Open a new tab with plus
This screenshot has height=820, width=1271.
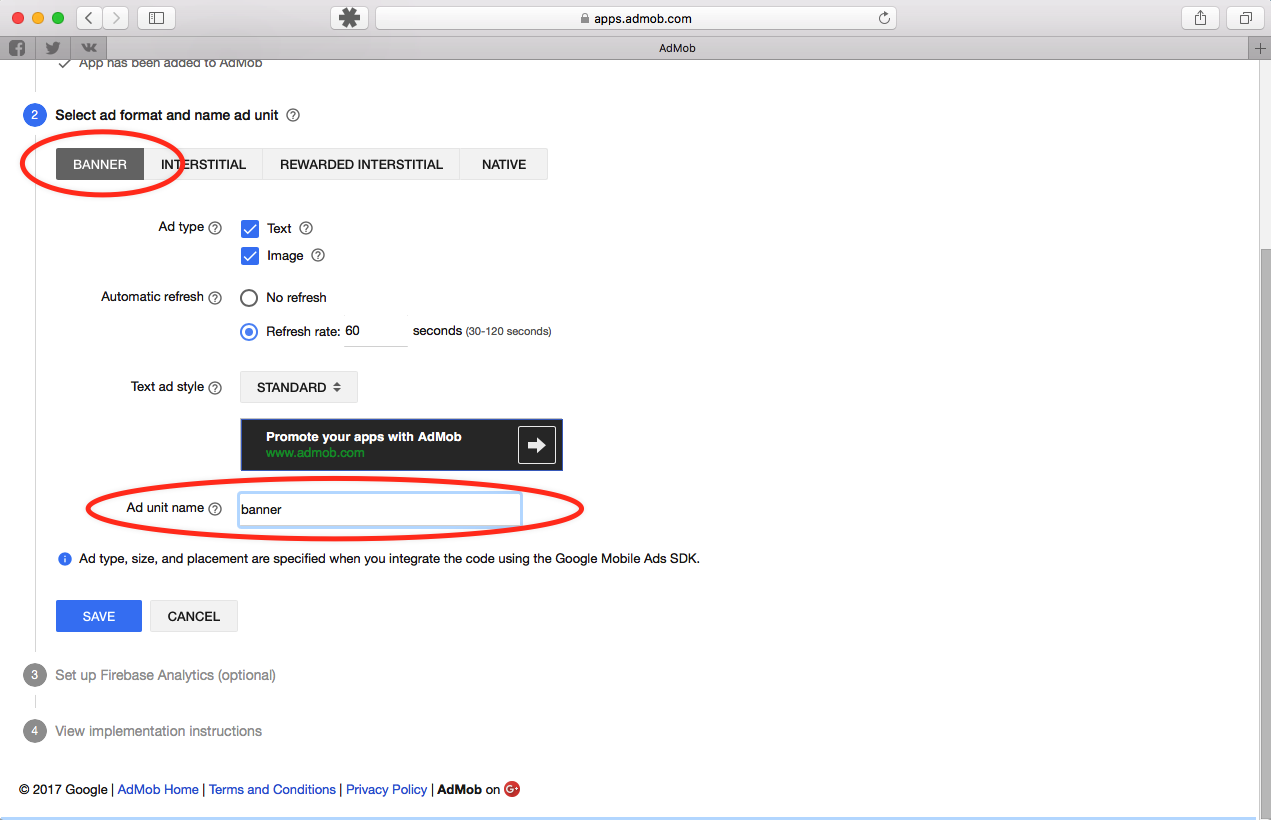[1260, 48]
